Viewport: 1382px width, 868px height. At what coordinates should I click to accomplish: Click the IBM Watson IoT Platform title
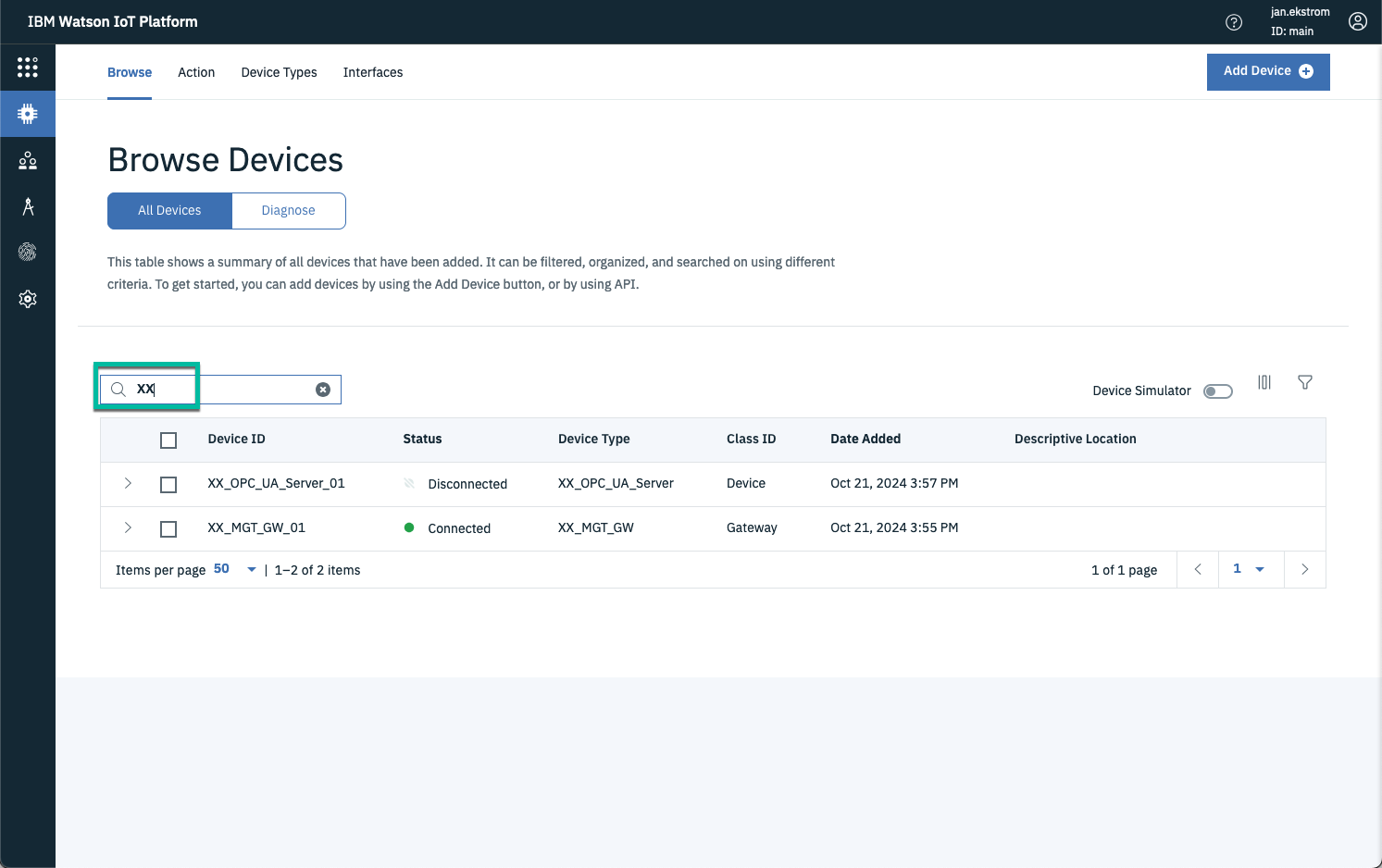click(113, 21)
